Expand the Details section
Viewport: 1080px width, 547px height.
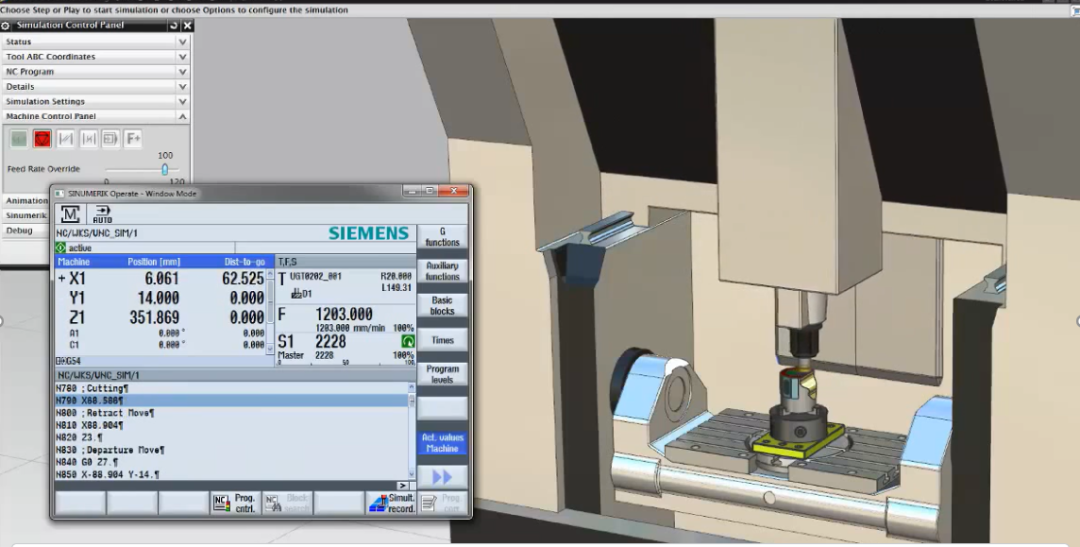pyautogui.click(x=96, y=87)
